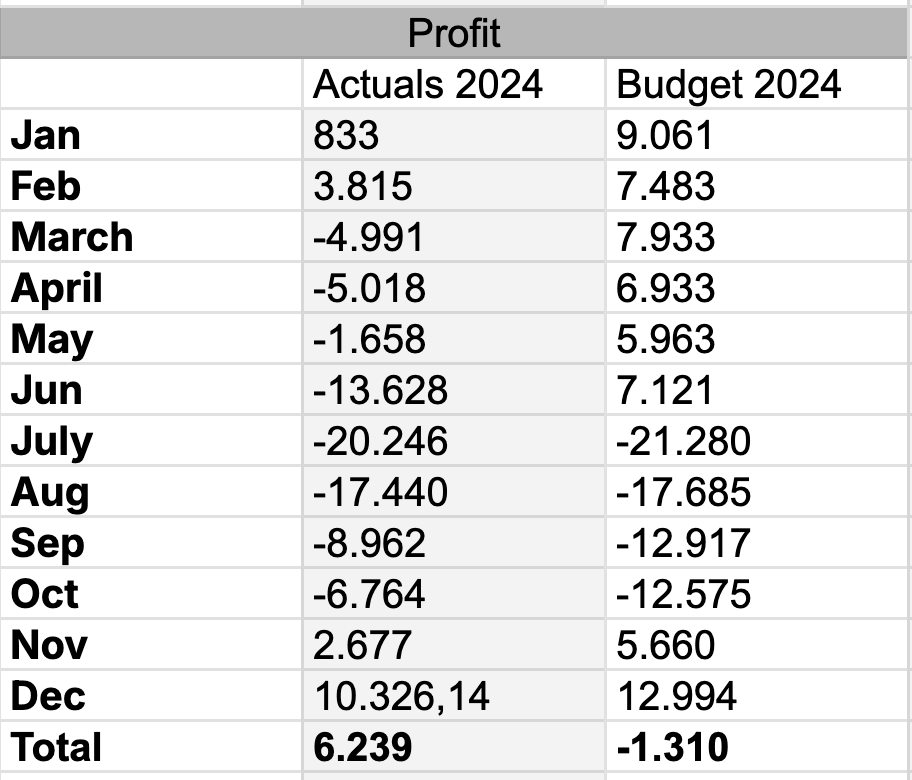The width and height of the screenshot is (912, 780).
Task: Select the Actuals 2024 column header cell
Action: click(x=452, y=85)
